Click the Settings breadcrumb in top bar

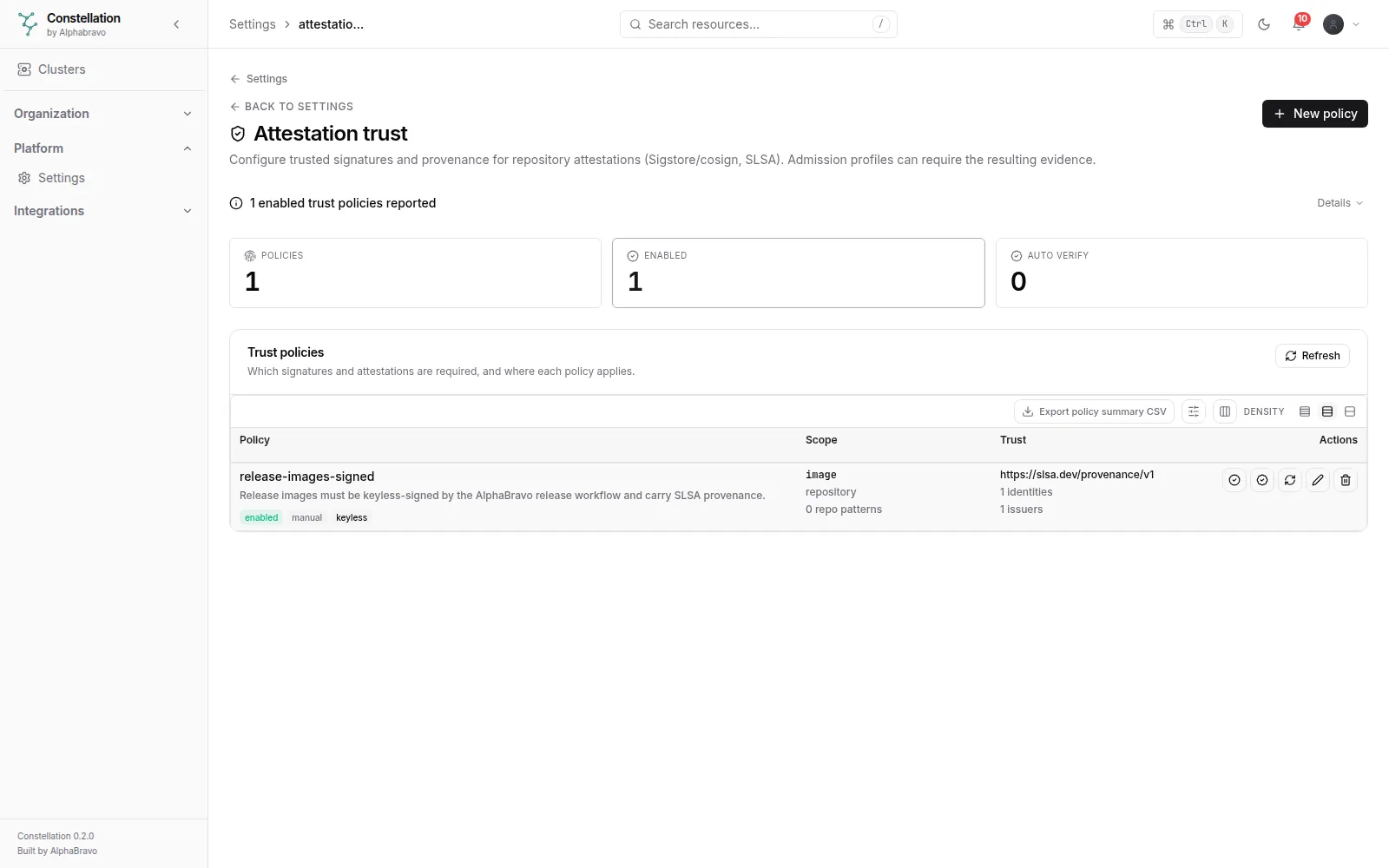(x=252, y=24)
